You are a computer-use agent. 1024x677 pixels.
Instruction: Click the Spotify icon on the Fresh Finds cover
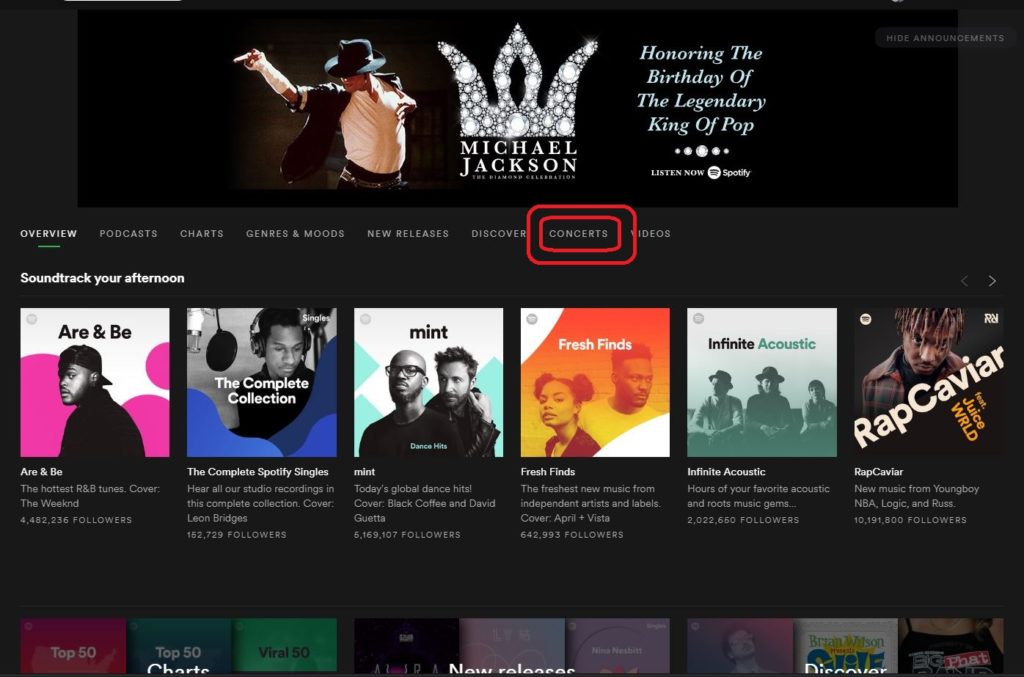coord(532,320)
